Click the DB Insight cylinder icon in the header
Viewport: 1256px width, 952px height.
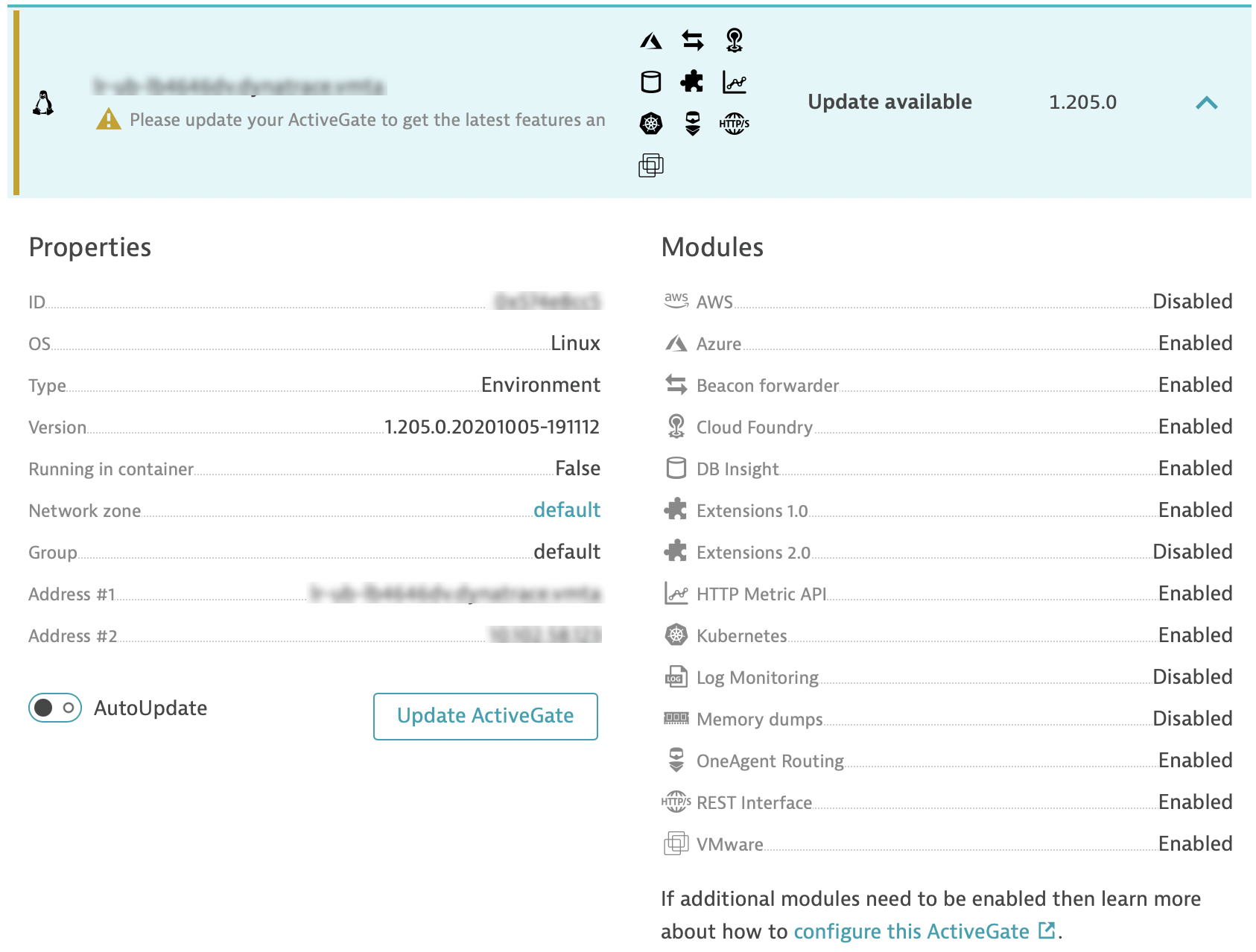click(x=651, y=82)
